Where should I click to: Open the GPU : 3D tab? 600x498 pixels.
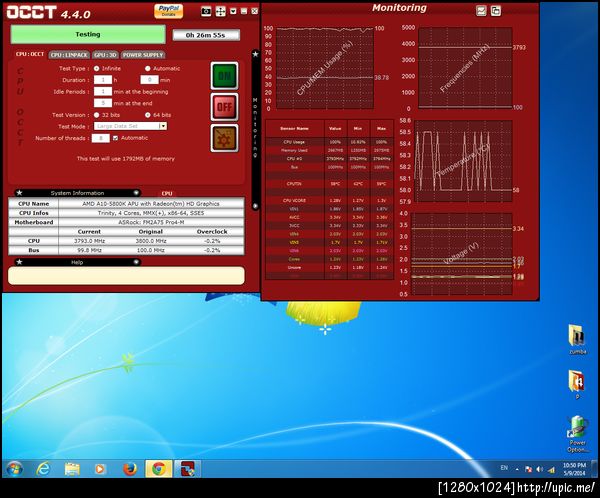[x=105, y=55]
